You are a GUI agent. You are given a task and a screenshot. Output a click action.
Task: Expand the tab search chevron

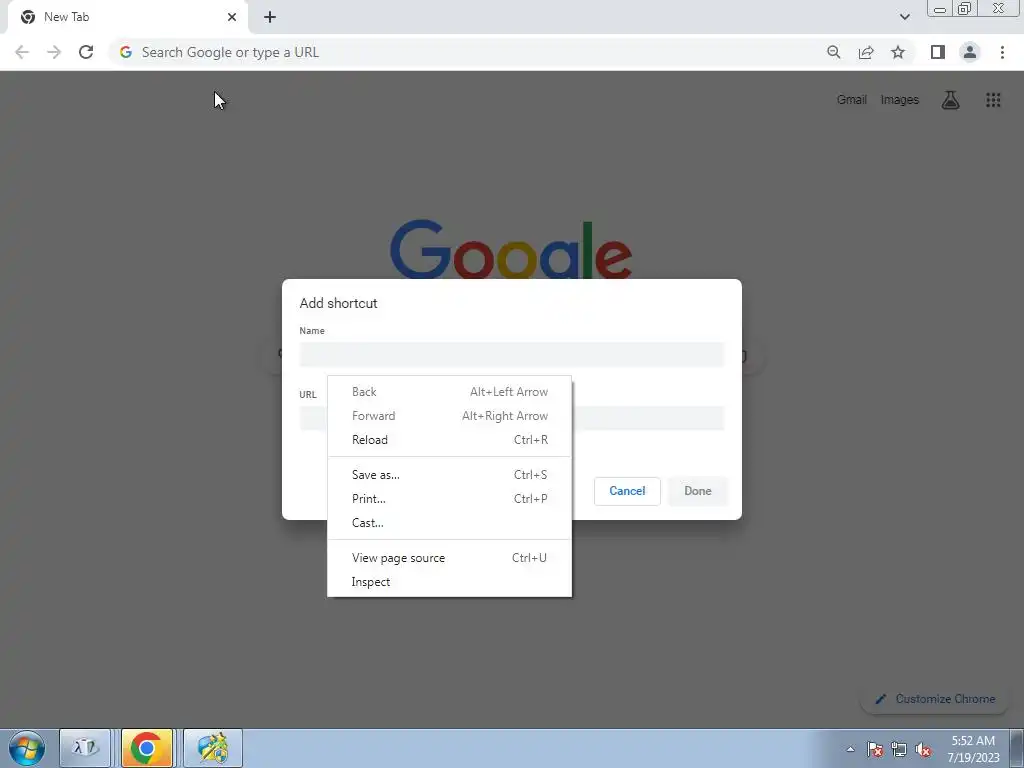(904, 17)
